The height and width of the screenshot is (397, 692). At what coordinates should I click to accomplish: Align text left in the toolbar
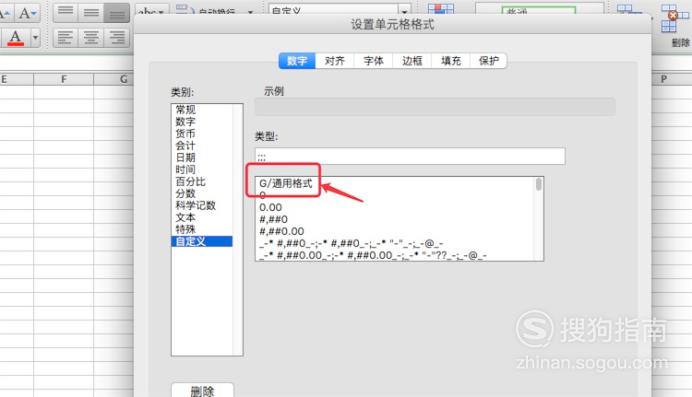65,37
